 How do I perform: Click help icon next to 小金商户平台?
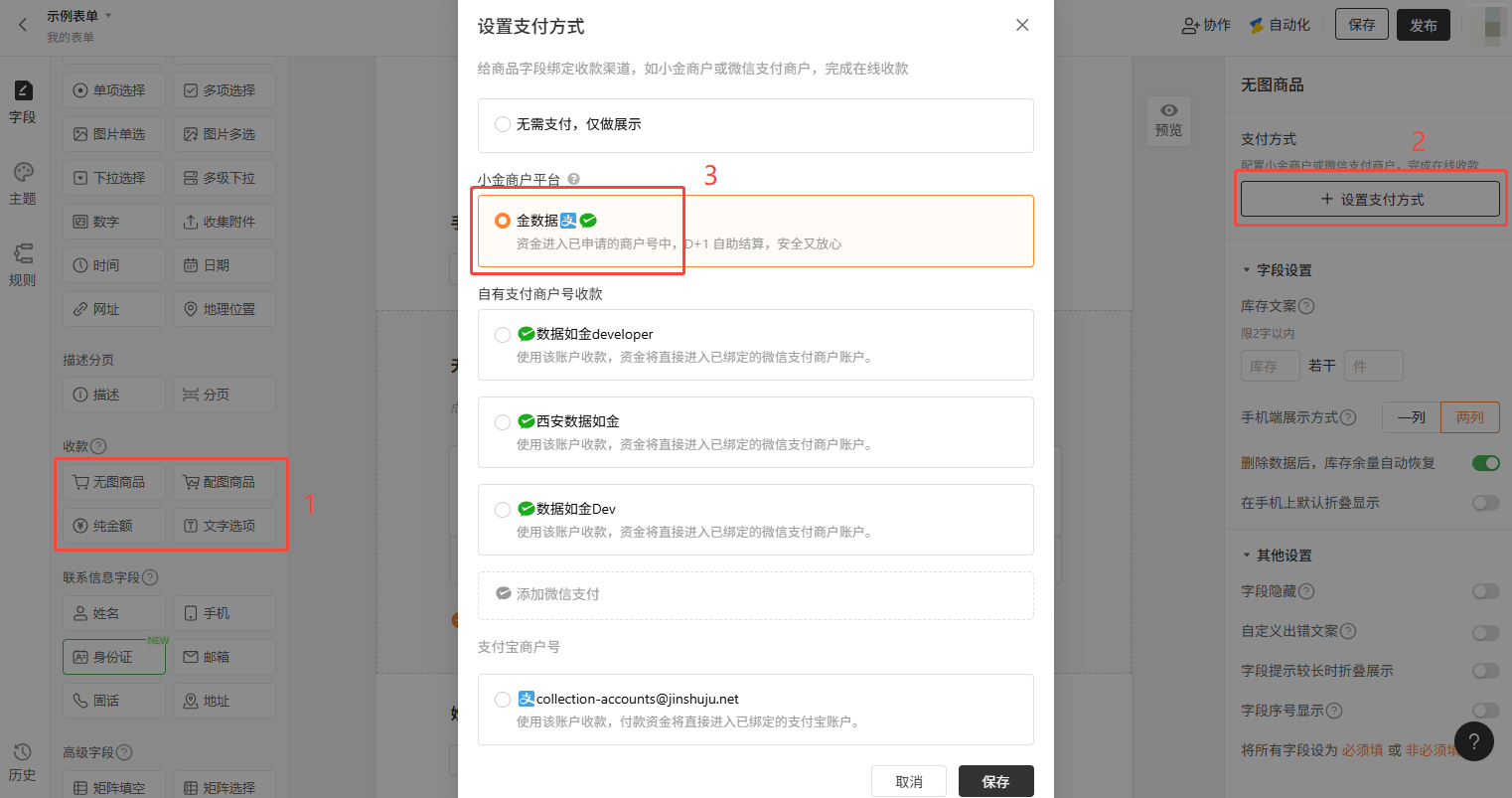(574, 180)
